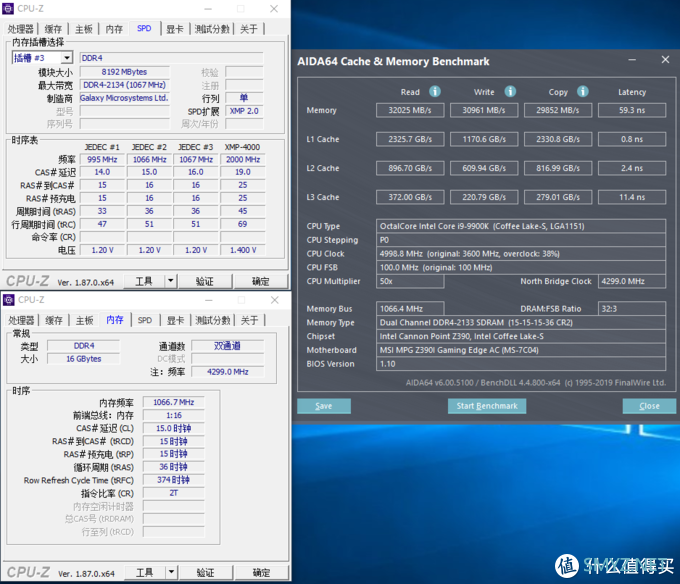This screenshot has width=680, height=584.
Task: Click the CPU Type i9-9900K field
Action: [521, 226]
